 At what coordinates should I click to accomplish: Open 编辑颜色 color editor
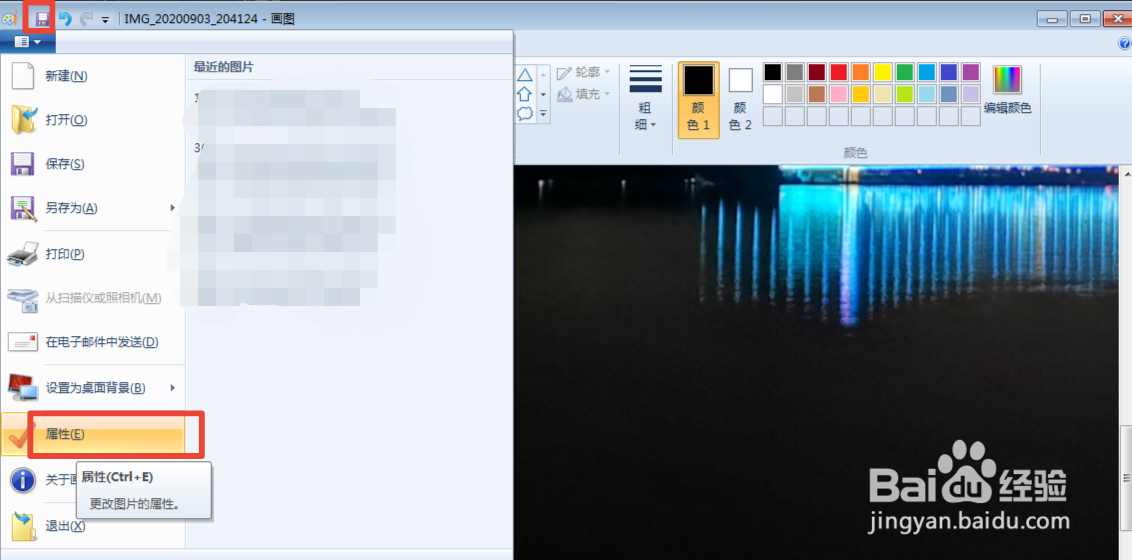pyautogui.click(x=1008, y=91)
